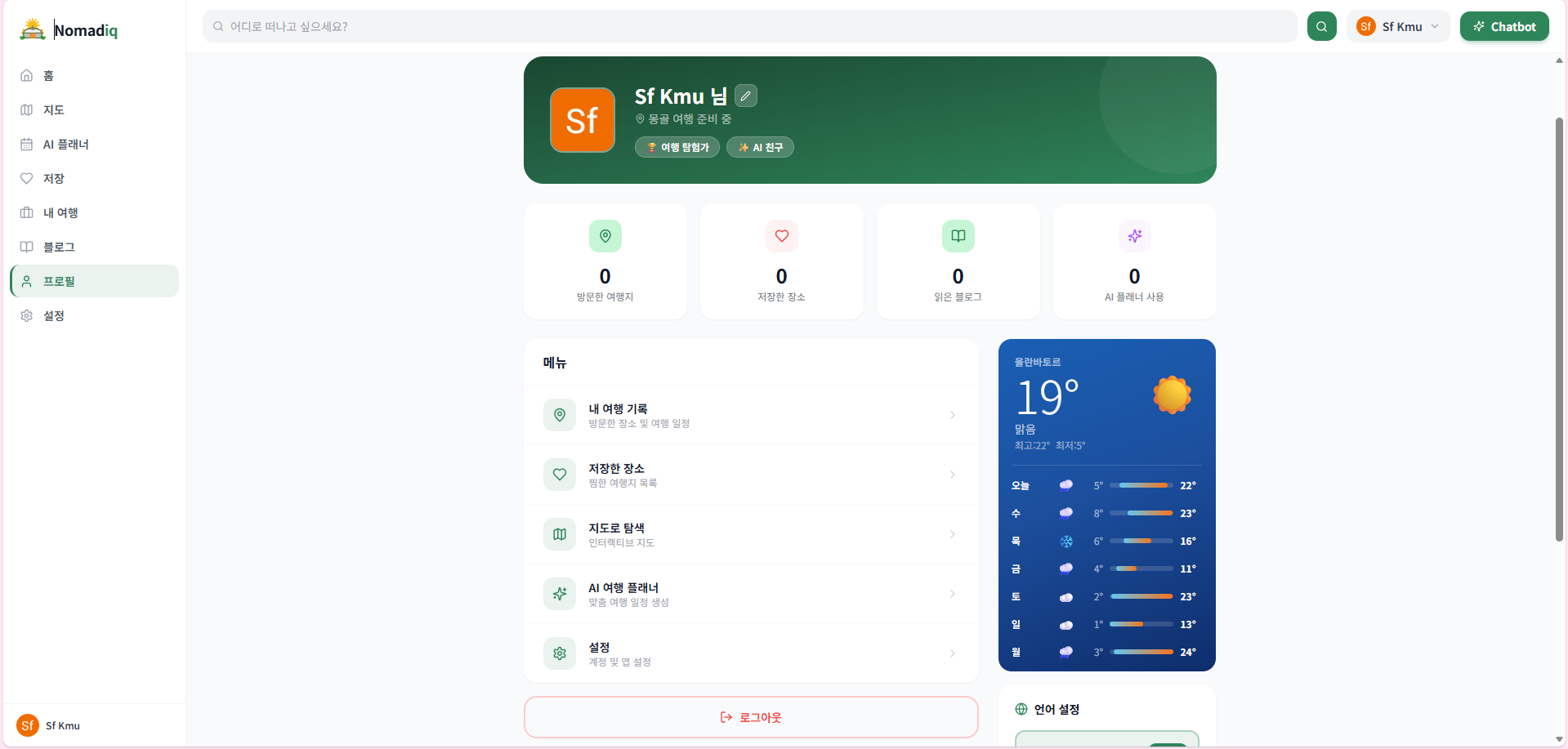1568x749 pixels.
Task: Open 내 여행 in the sidebar
Action: pos(94,212)
